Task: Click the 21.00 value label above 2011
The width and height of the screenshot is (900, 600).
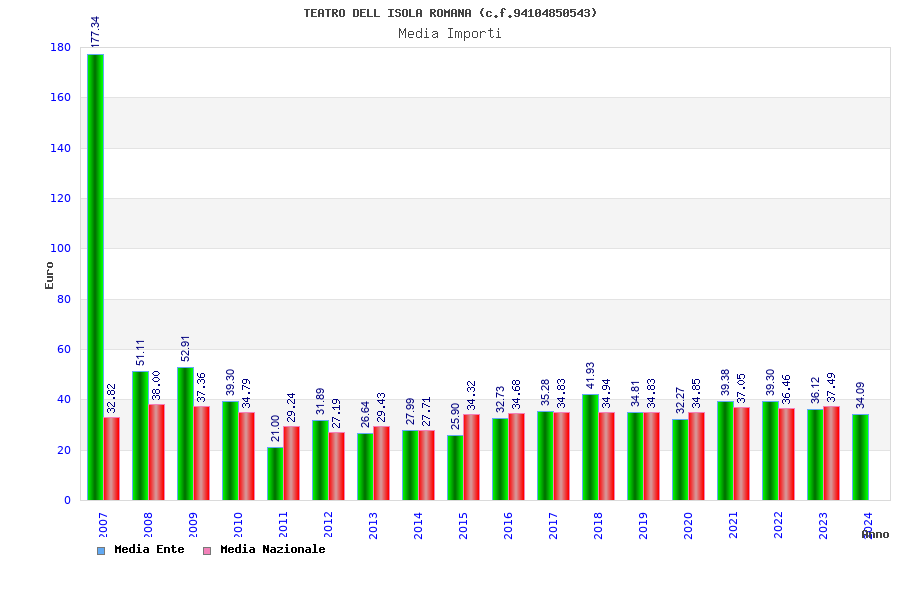Action: click(x=276, y=428)
